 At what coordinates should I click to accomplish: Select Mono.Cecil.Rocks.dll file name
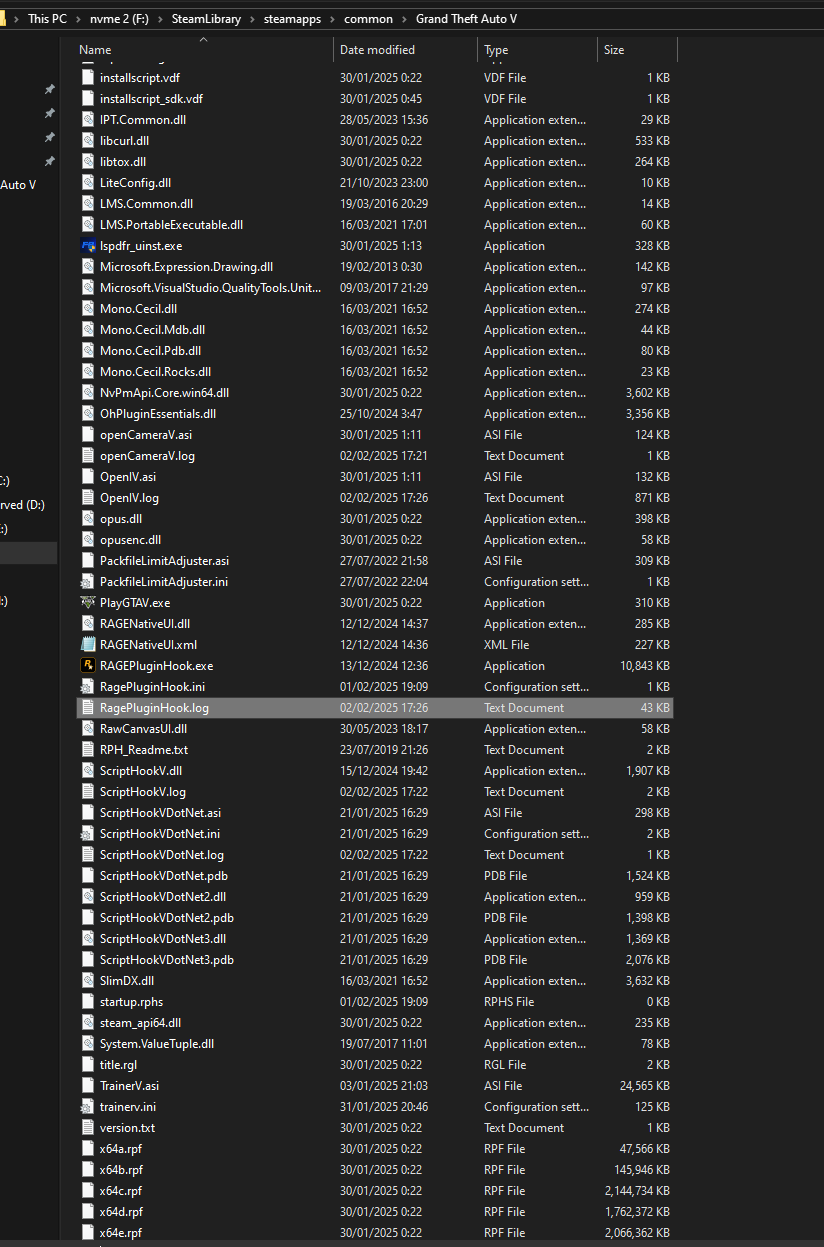click(x=155, y=372)
